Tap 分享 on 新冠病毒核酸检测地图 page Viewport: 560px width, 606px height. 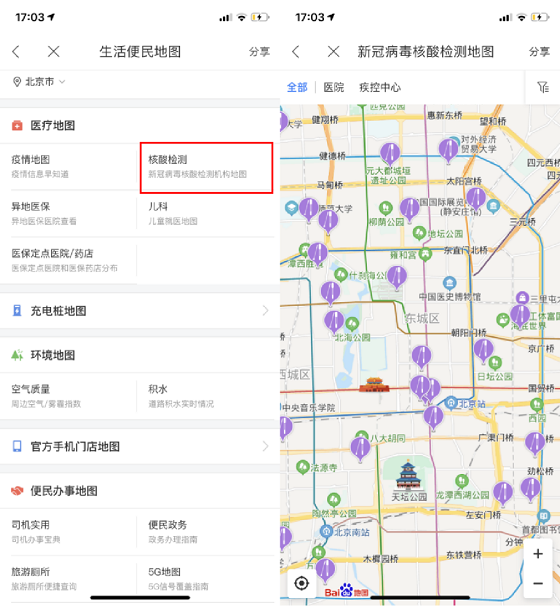click(x=539, y=51)
